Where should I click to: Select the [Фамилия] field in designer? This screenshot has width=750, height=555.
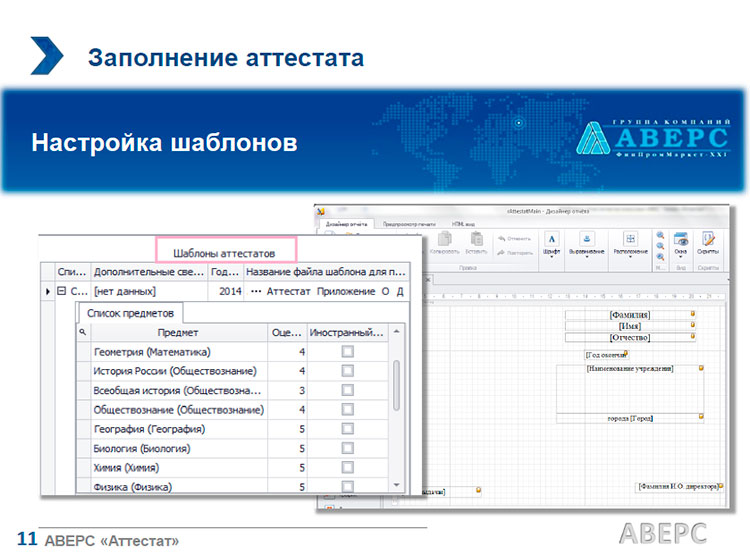click(629, 315)
